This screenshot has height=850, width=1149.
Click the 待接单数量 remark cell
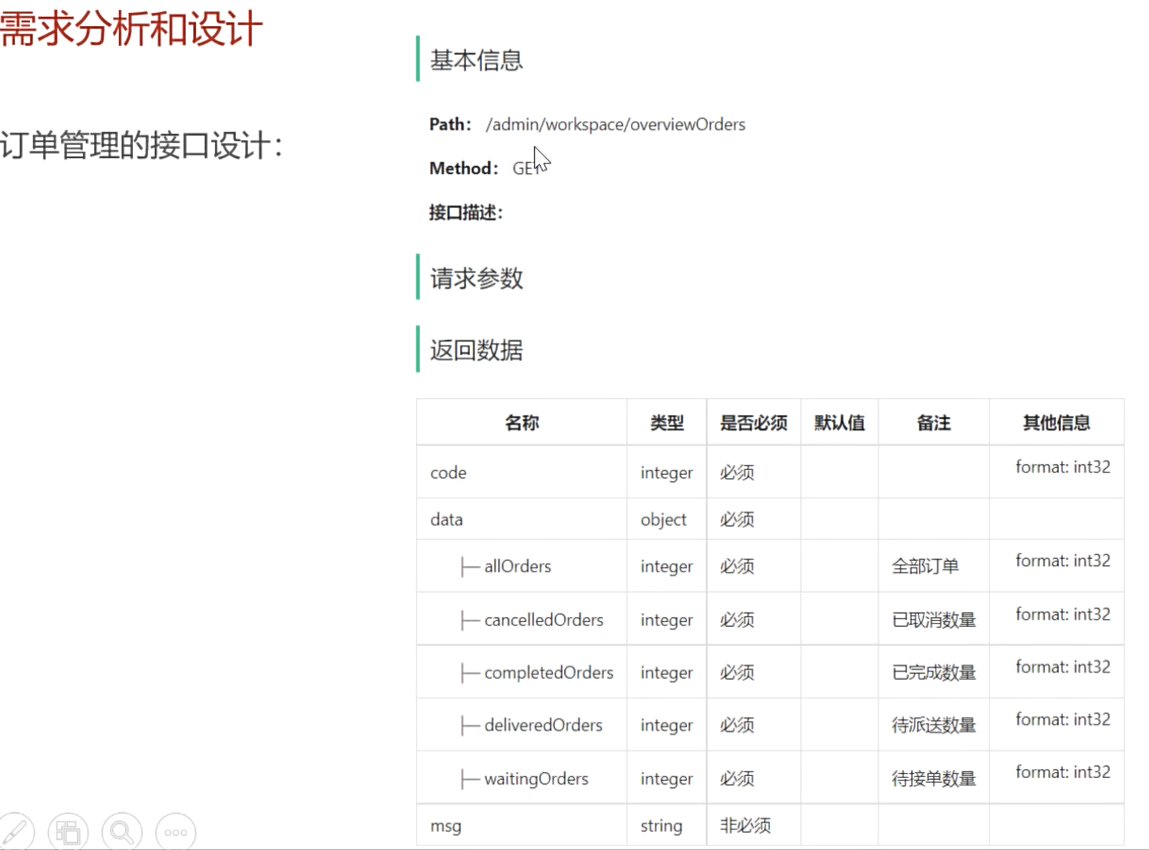point(934,779)
